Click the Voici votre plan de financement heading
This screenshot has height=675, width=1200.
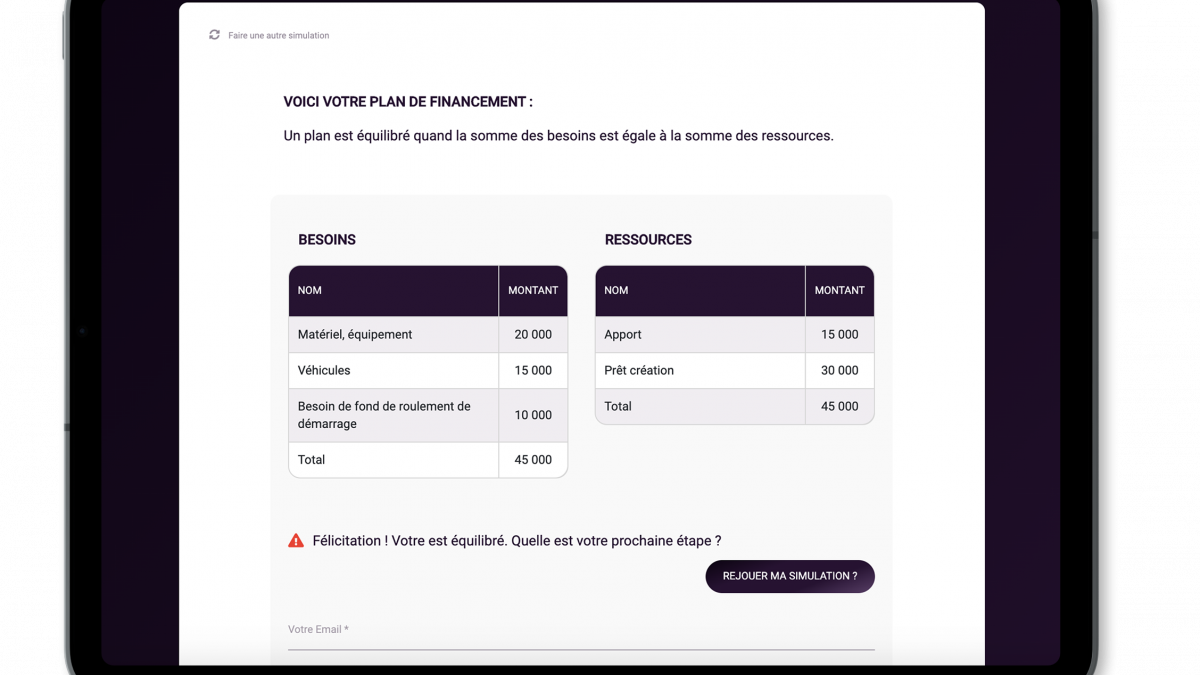pyautogui.click(x=408, y=102)
